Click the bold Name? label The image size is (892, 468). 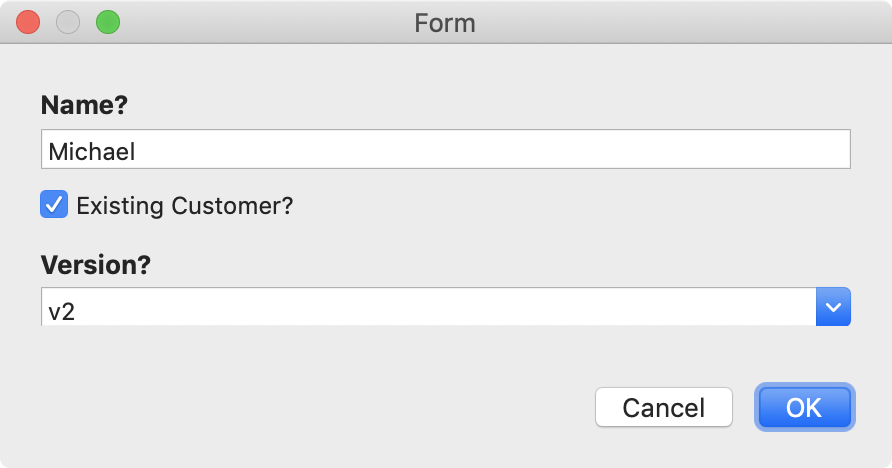point(84,105)
